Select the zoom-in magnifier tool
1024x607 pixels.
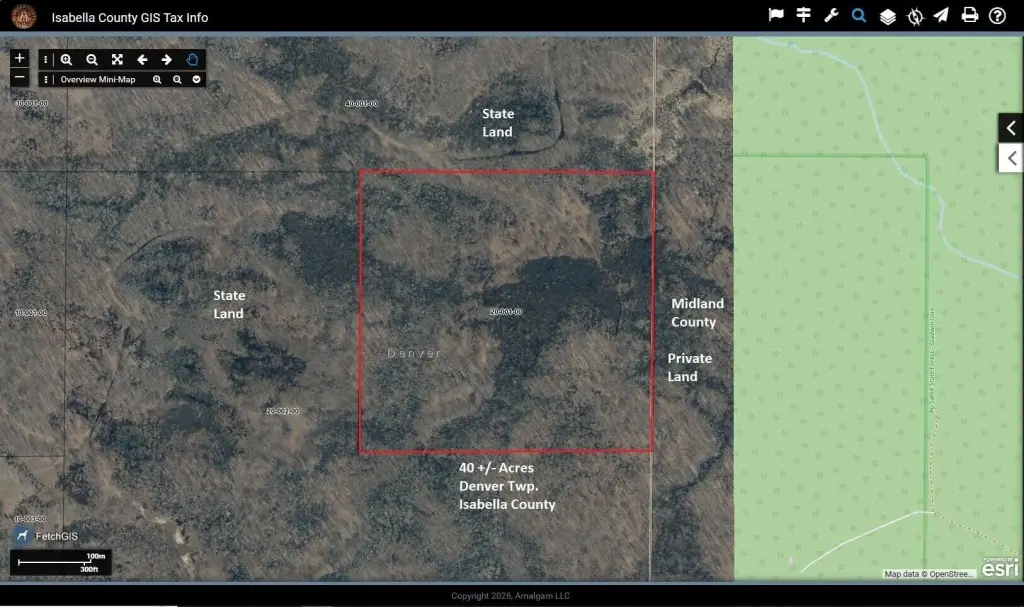[x=67, y=59]
